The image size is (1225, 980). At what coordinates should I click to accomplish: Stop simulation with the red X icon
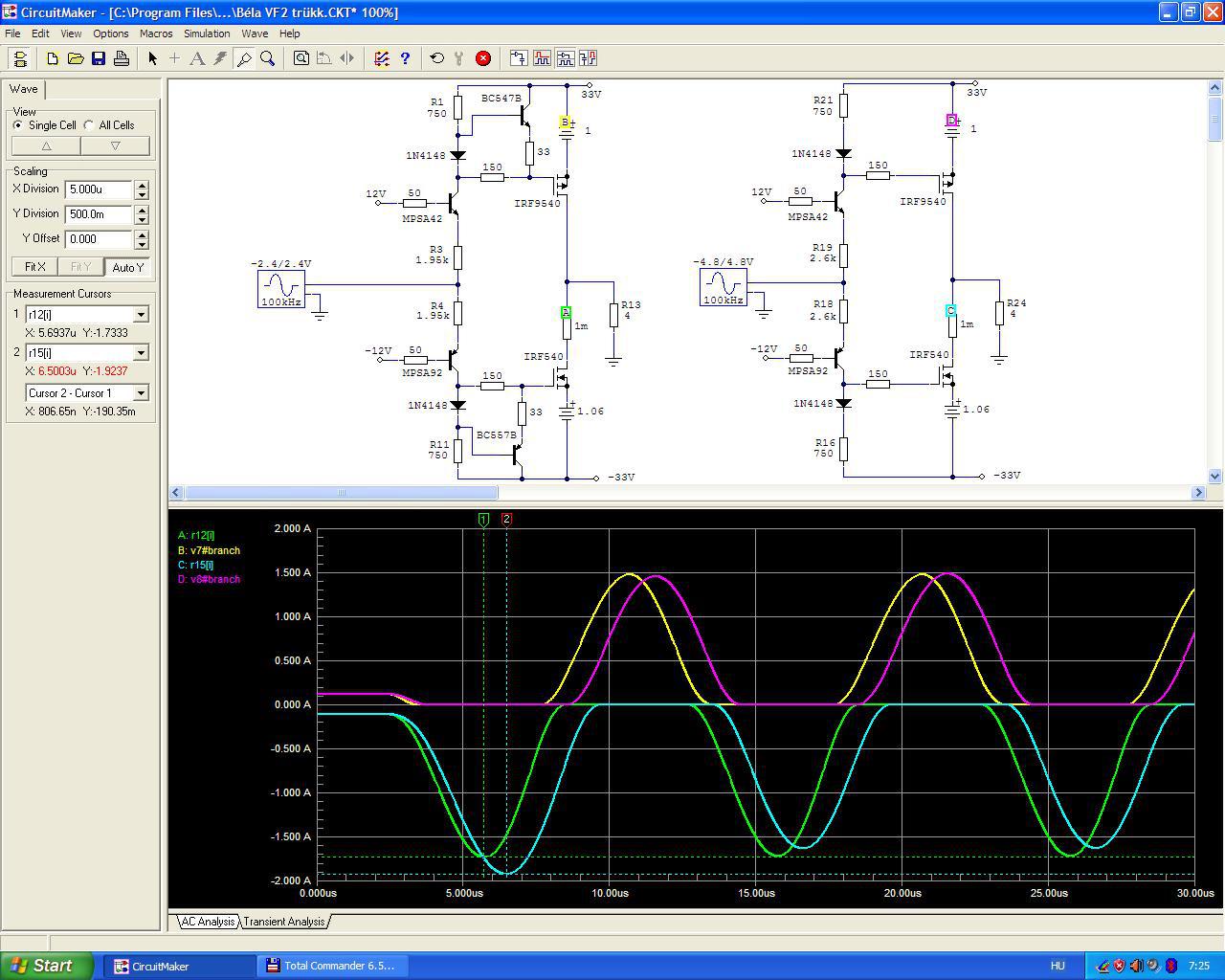[483, 58]
